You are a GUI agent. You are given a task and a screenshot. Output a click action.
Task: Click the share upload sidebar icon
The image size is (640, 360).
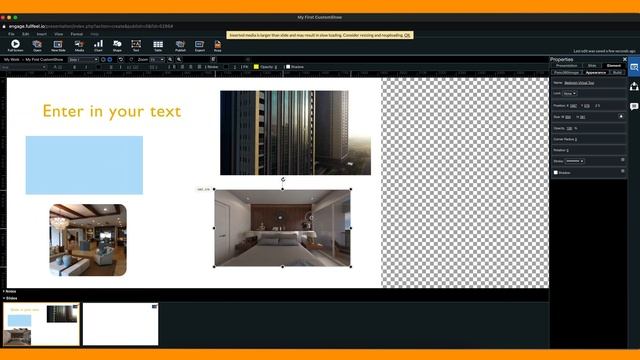click(634, 87)
